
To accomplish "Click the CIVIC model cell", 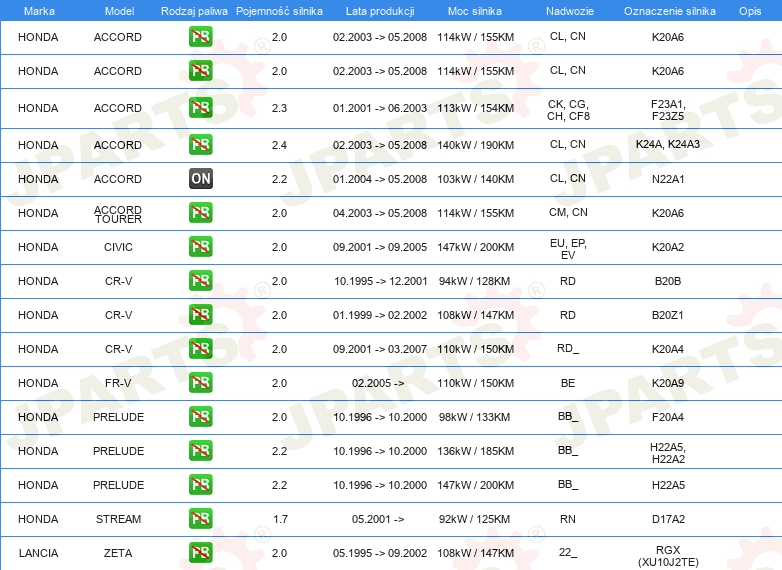I will pyautogui.click(x=118, y=247).
